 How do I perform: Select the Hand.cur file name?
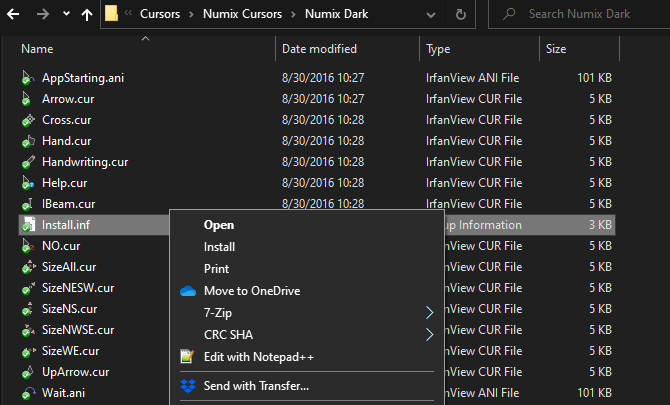66,141
